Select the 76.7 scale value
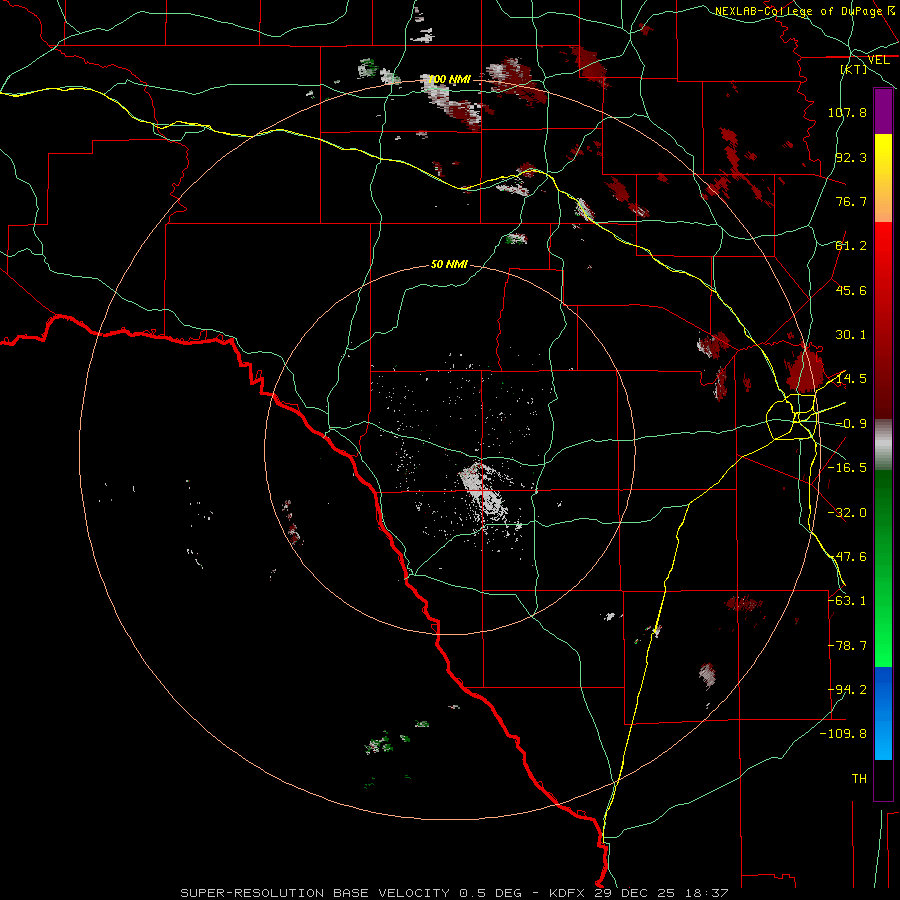Viewport: 900px width, 900px height. (x=851, y=201)
